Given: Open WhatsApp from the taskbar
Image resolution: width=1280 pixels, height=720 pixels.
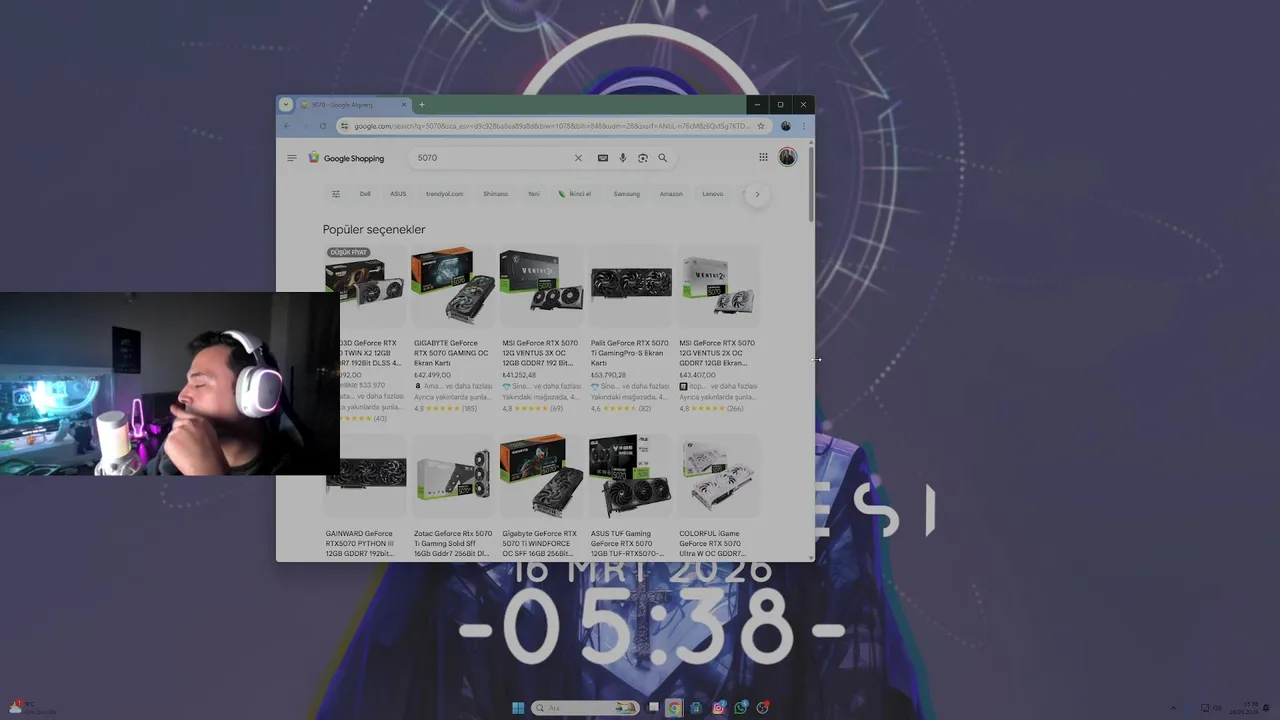Looking at the screenshot, I should click(x=740, y=708).
